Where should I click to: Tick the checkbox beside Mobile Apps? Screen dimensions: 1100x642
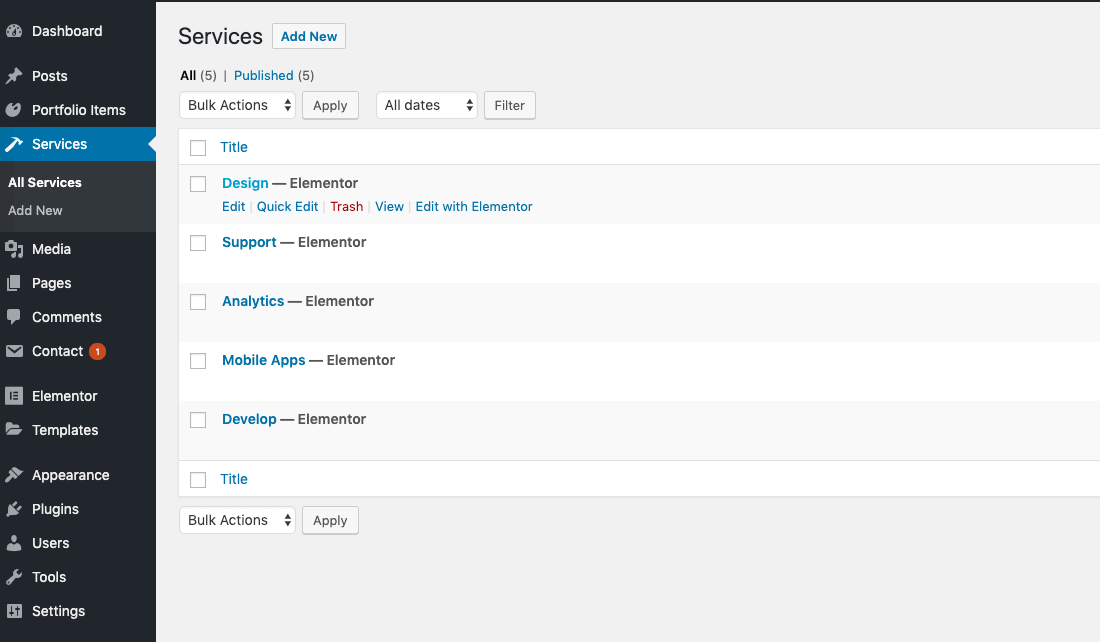pyautogui.click(x=198, y=361)
